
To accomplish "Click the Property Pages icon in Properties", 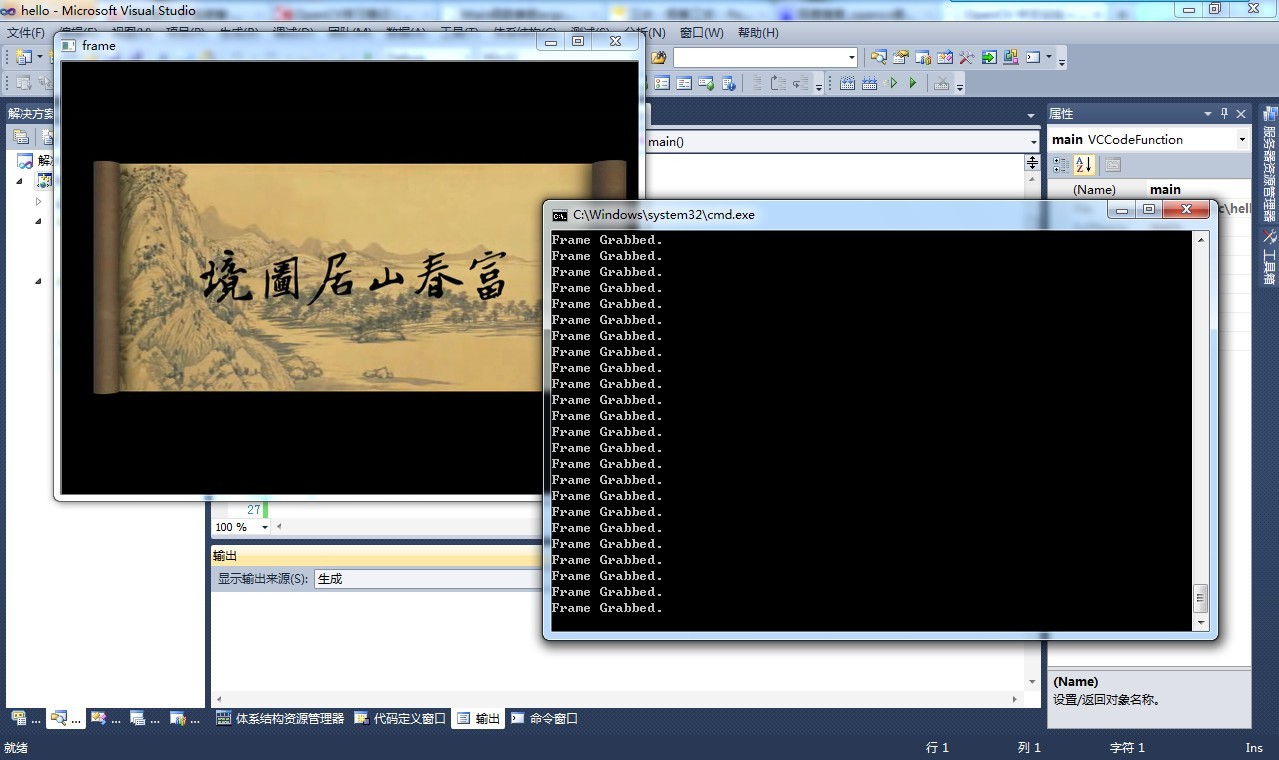I will (x=1113, y=165).
